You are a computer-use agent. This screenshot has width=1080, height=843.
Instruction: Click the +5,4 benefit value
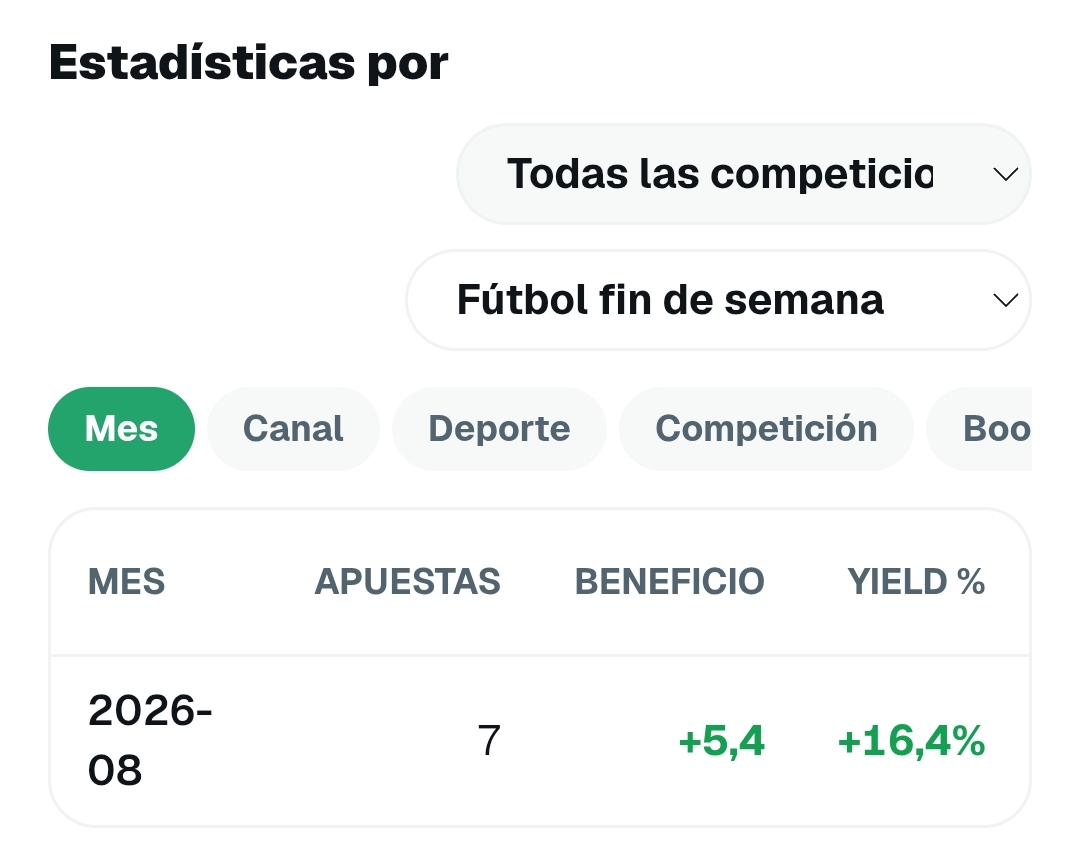click(721, 742)
